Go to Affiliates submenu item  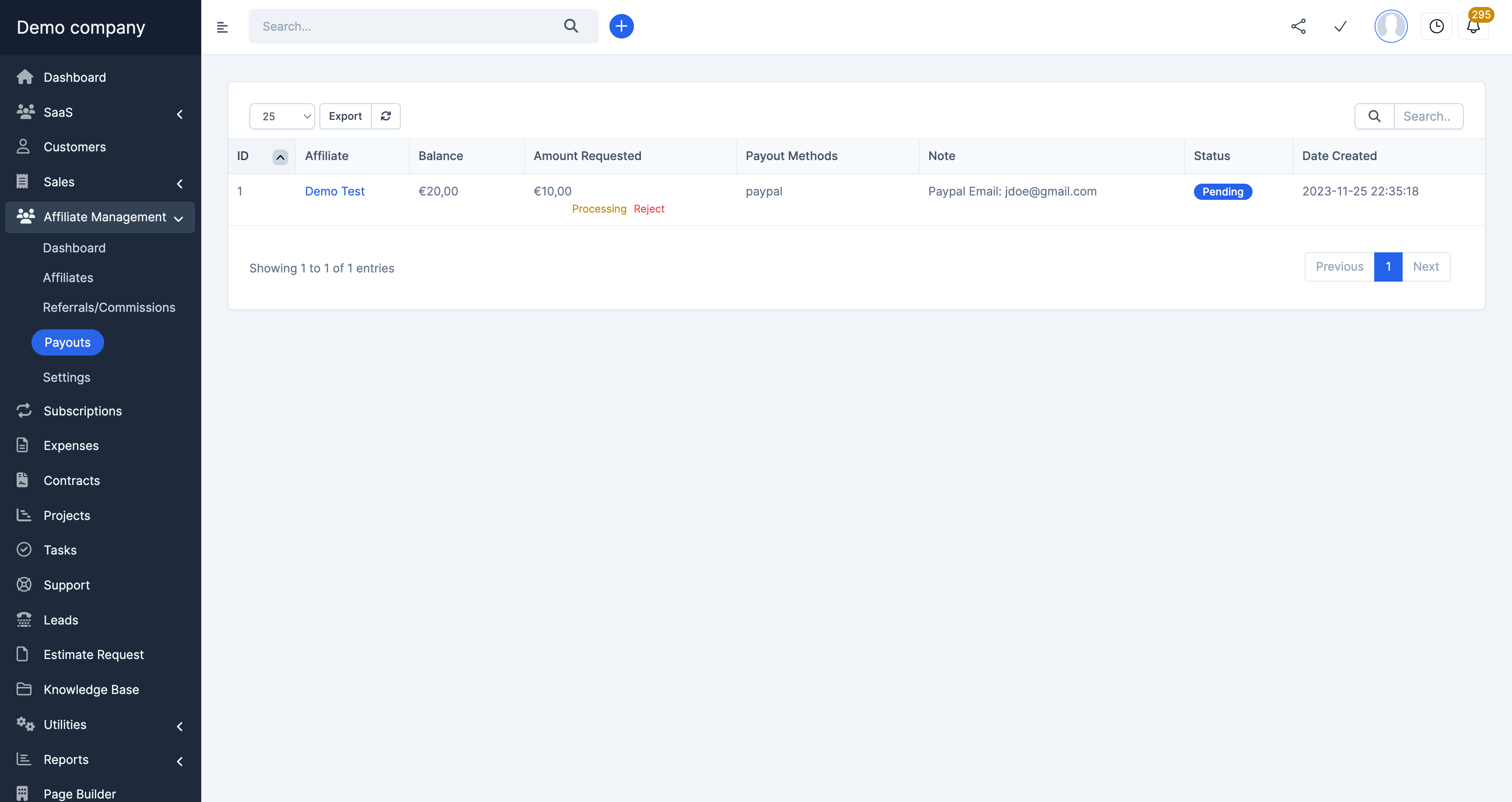pyautogui.click(x=68, y=278)
